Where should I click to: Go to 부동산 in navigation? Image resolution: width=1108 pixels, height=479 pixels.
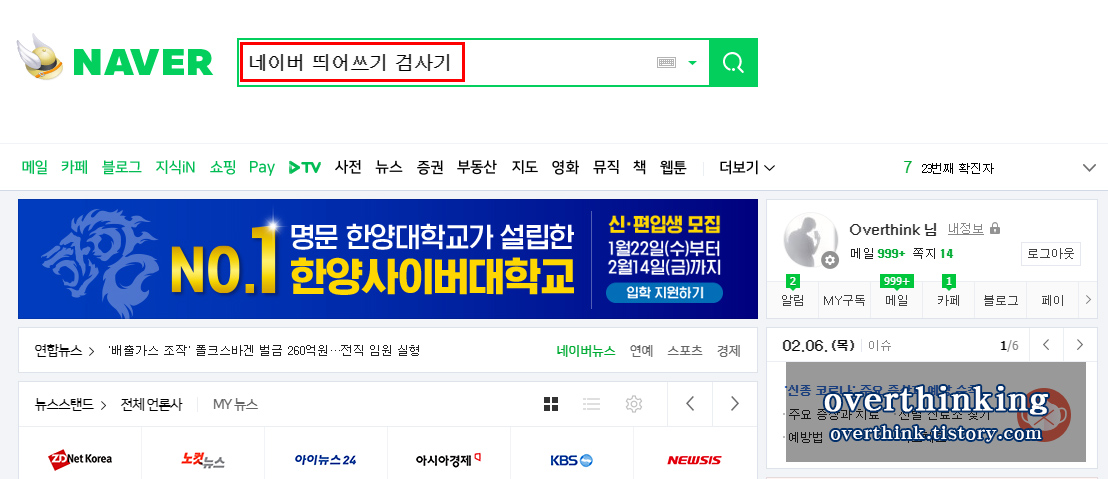(477, 167)
